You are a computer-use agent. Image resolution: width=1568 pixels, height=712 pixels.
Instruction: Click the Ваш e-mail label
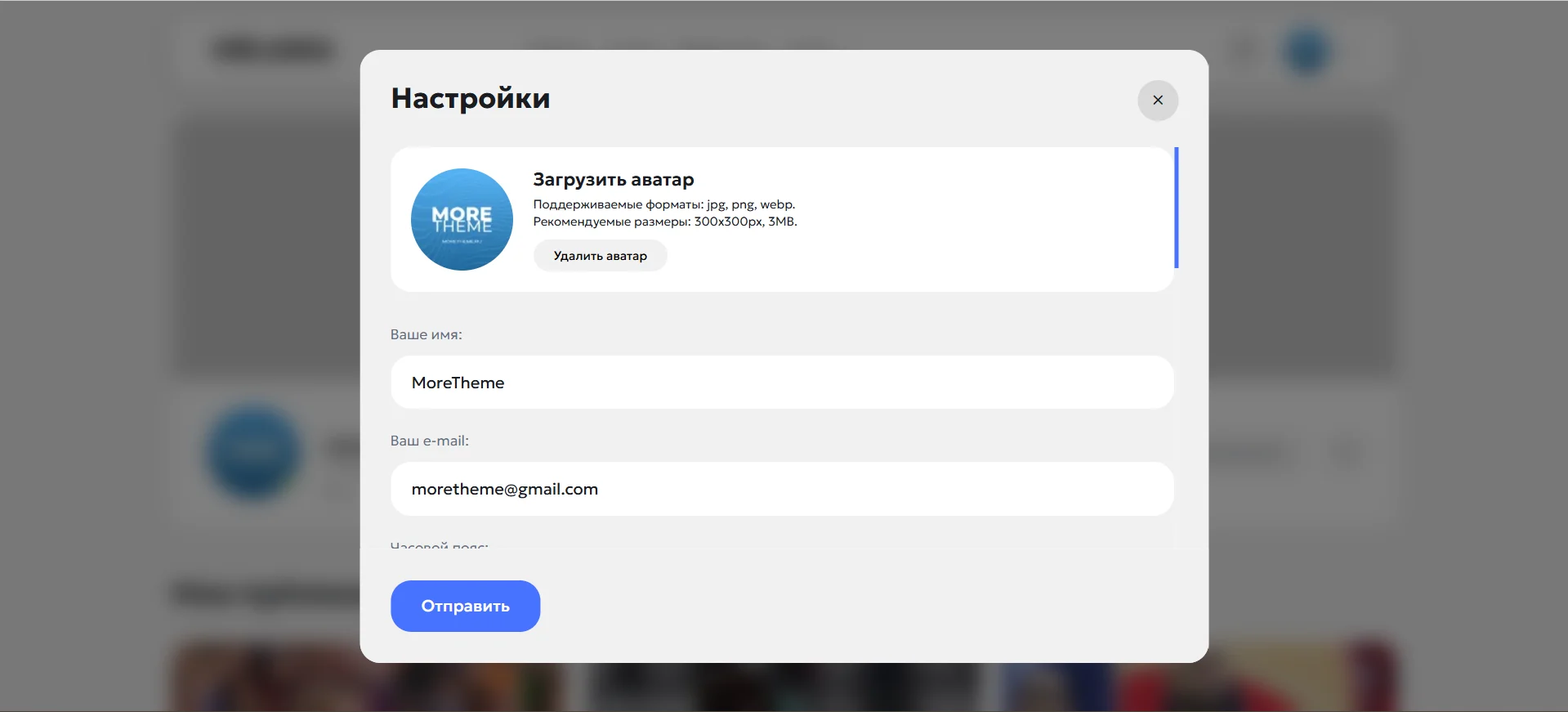pyautogui.click(x=429, y=441)
